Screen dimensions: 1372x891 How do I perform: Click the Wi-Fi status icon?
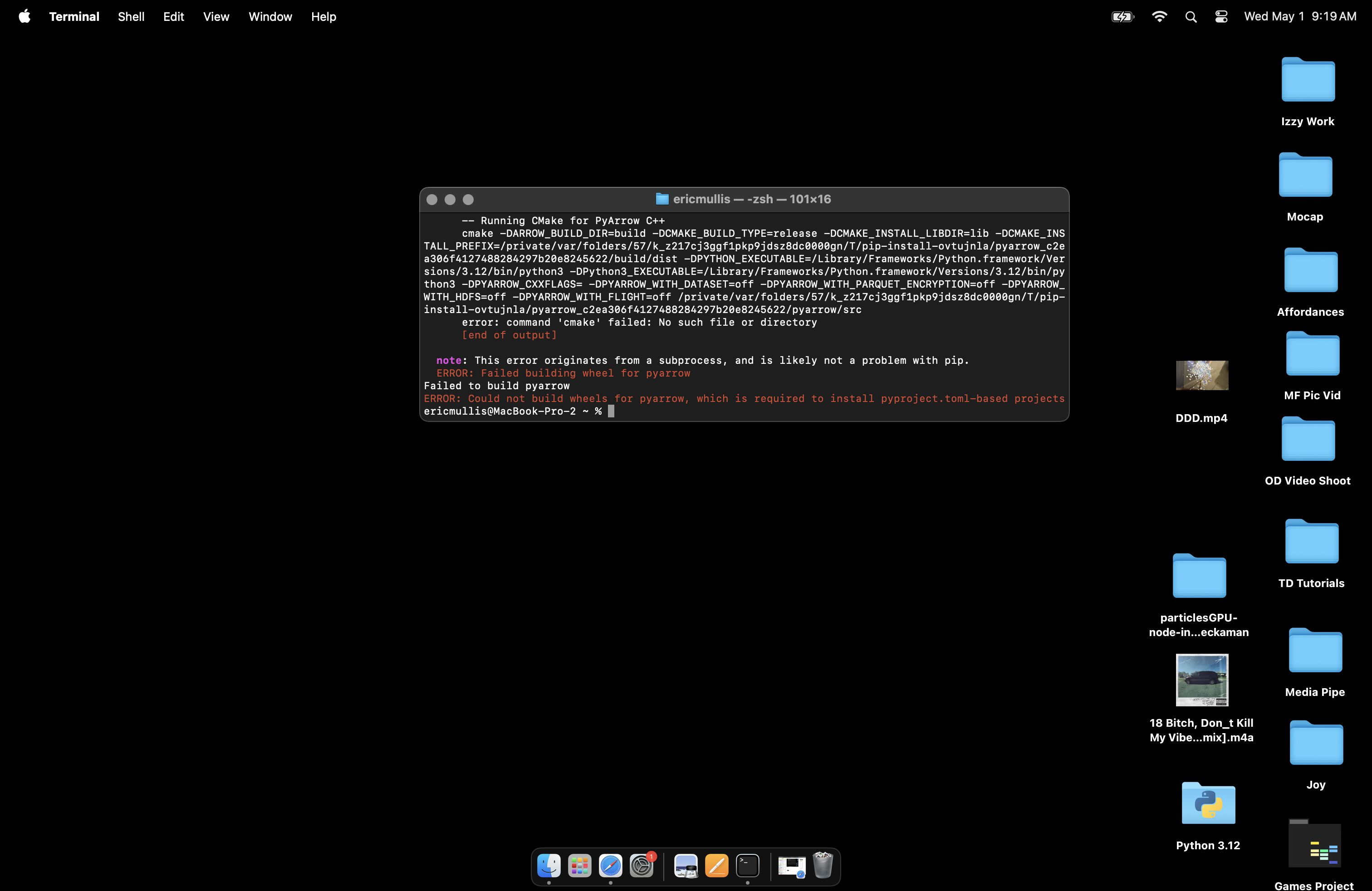tap(1159, 17)
